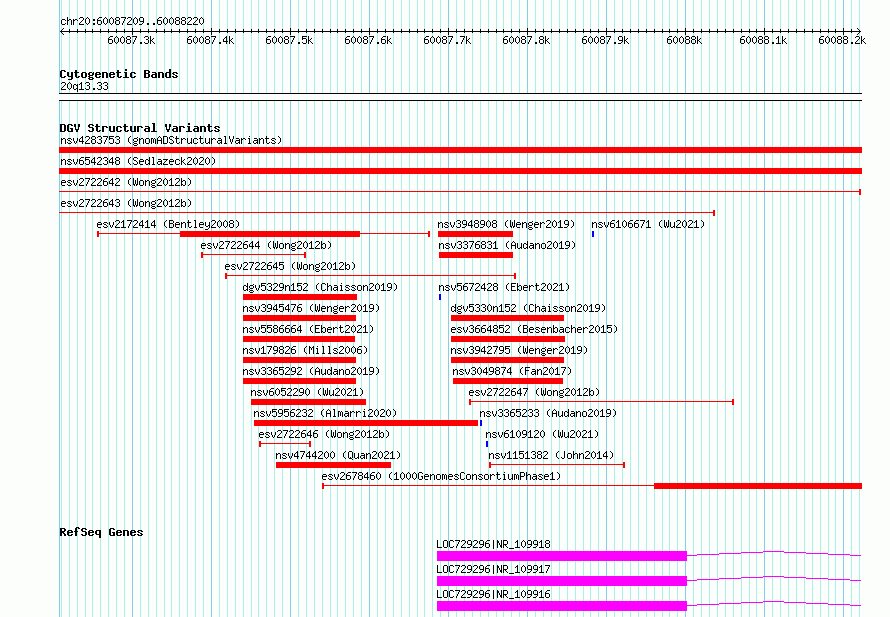Viewport: 890px width, 617px height.
Task: Click the 20q13.33 band label
Action: tap(84, 86)
